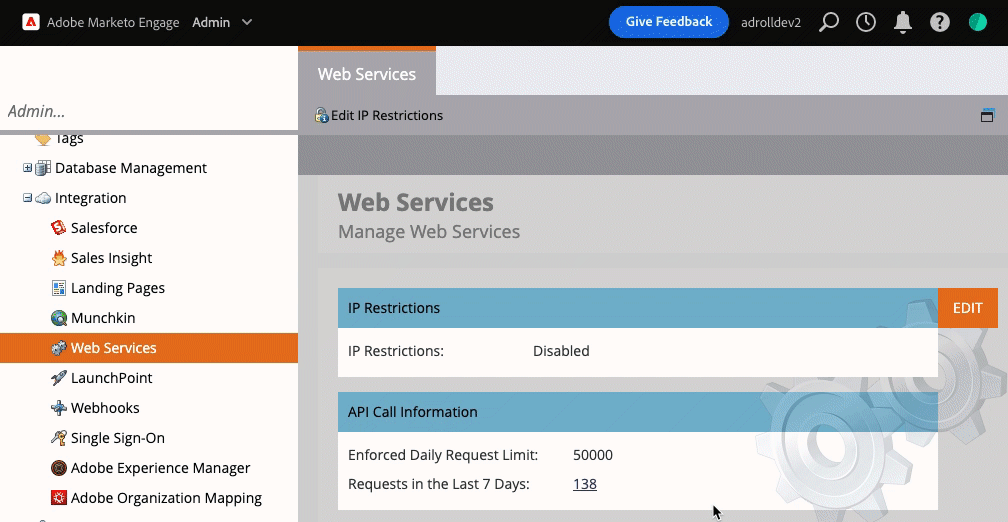Click the adrolldev2 account name
Image resolution: width=1008 pixels, height=522 pixels.
point(771,22)
